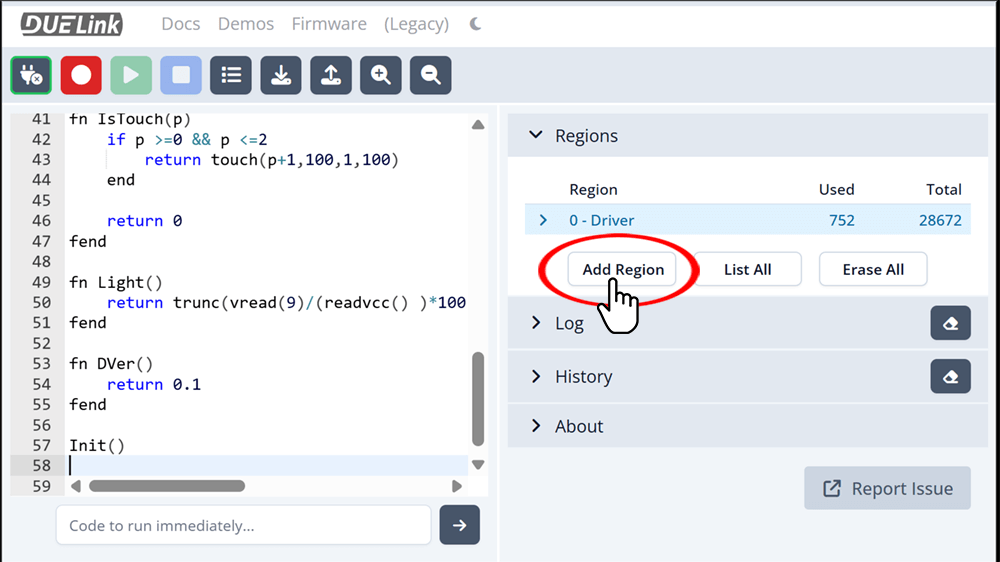Image resolution: width=1000 pixels, height=562 pixels.
Task: Zoom in with magnifier plus icon
Action: point(381,75)
